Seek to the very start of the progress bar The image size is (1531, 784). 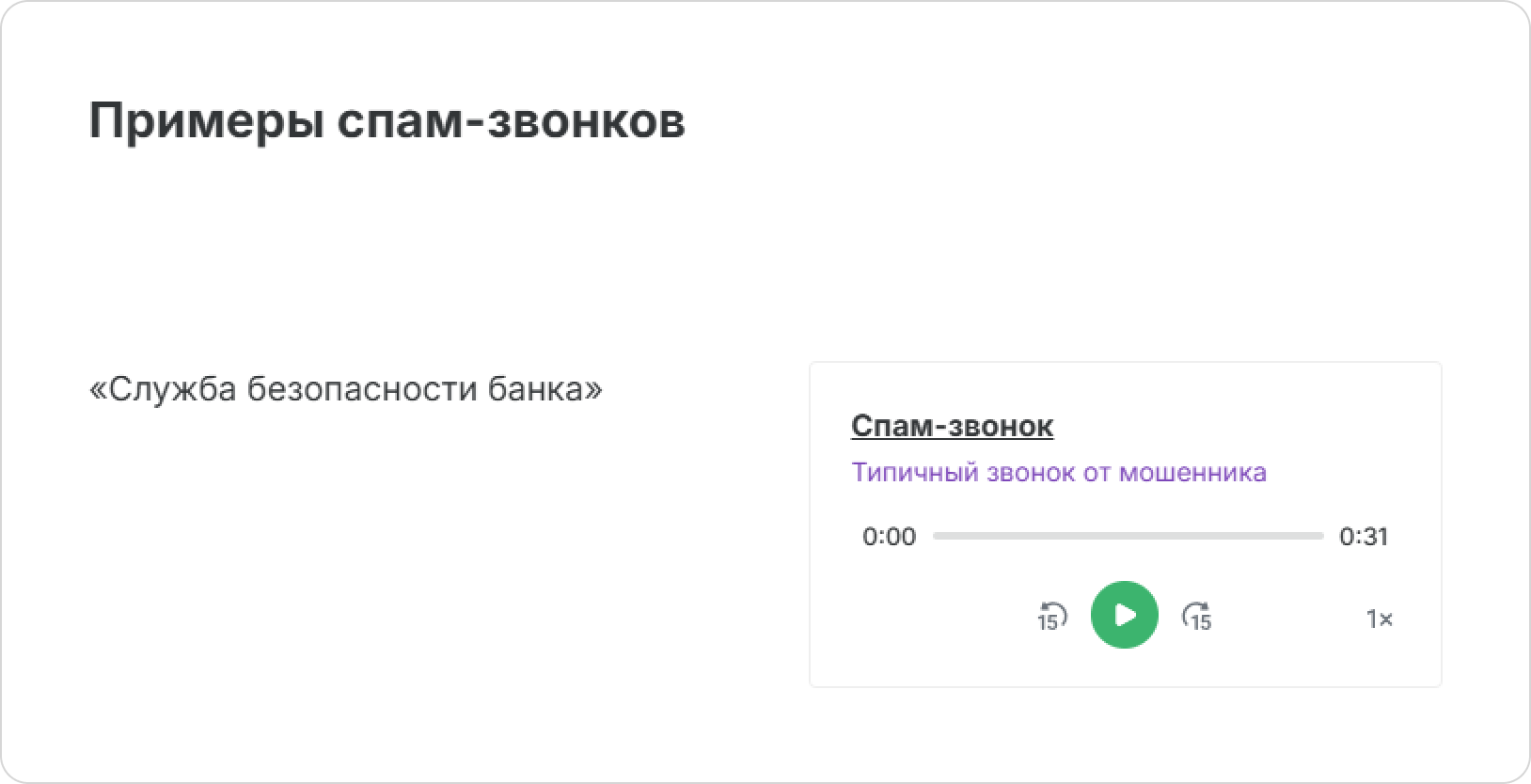coord(936,536)
